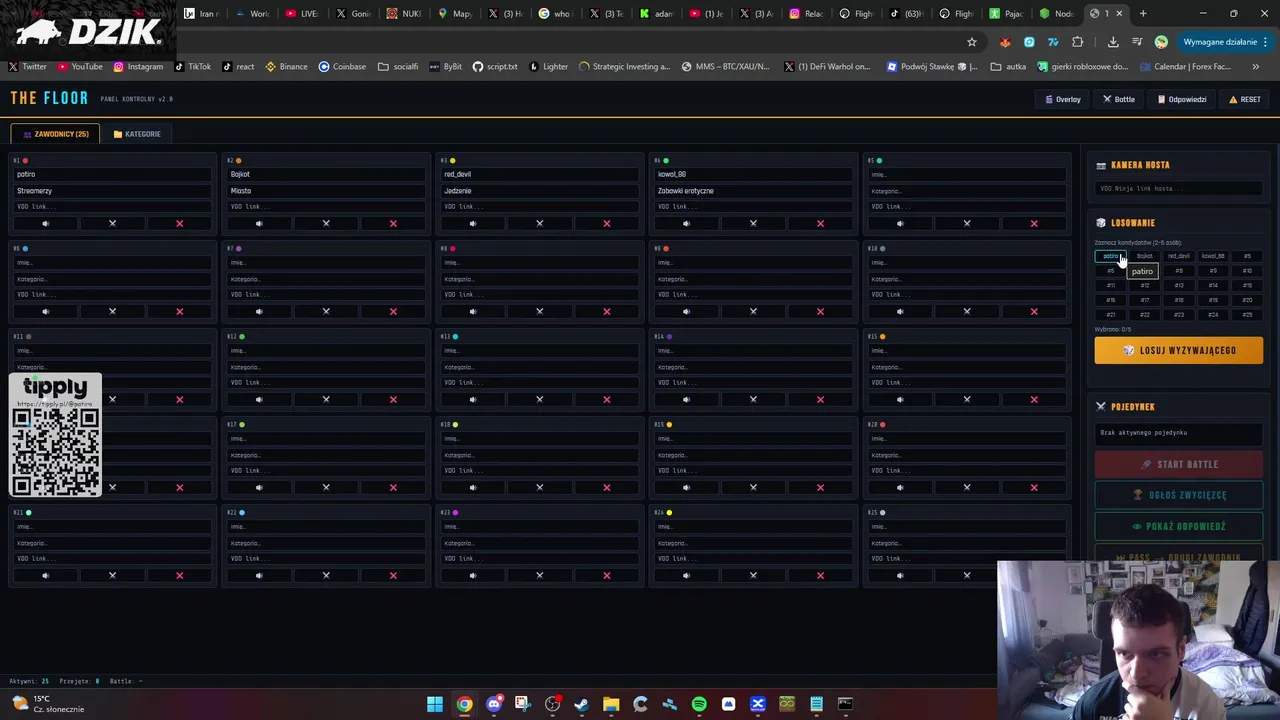Click Pokaż Odpowiedź button
Screen dimensions: 1280x720
(x=1179, y=526)
